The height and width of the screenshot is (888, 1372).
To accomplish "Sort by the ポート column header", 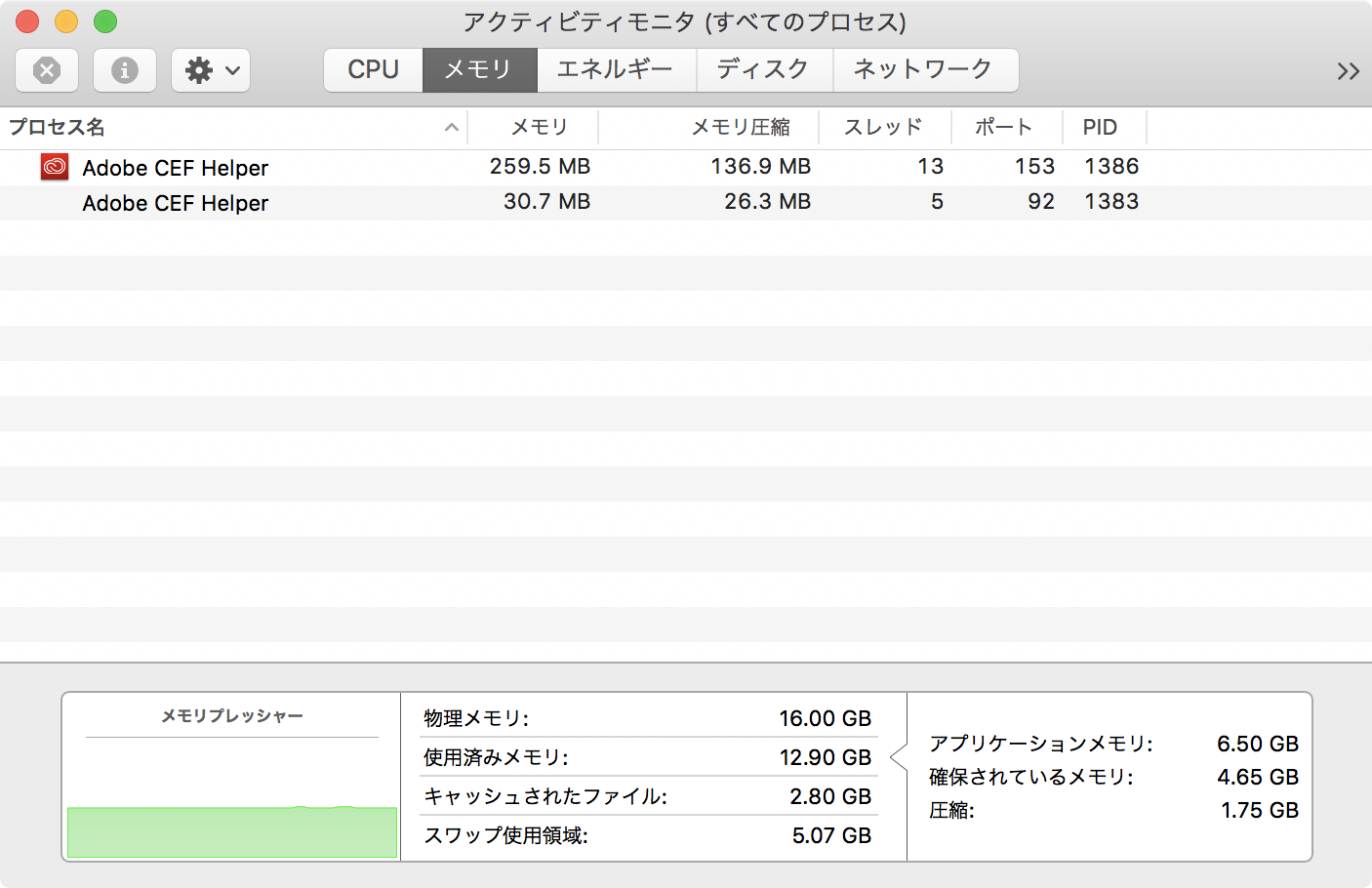I will point(1007,128).
